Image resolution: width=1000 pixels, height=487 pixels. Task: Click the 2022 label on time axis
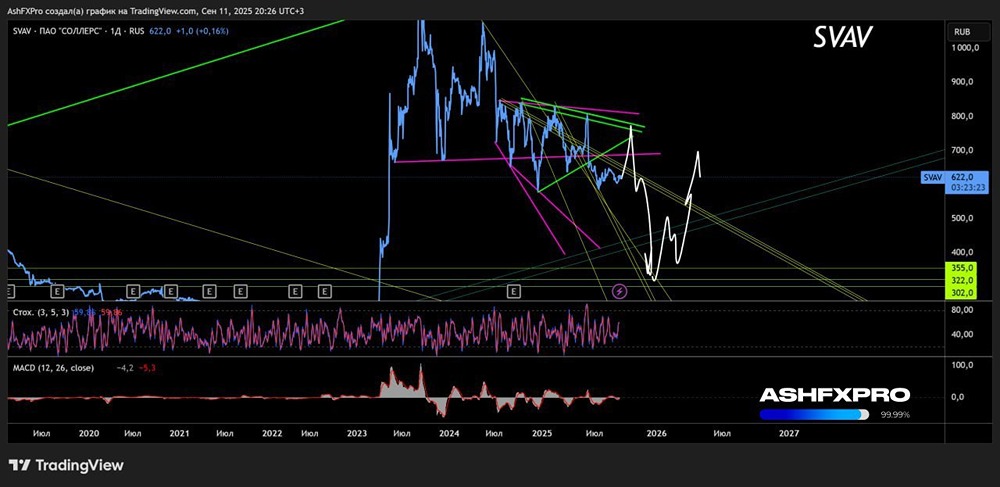click(x=272, y=433)
